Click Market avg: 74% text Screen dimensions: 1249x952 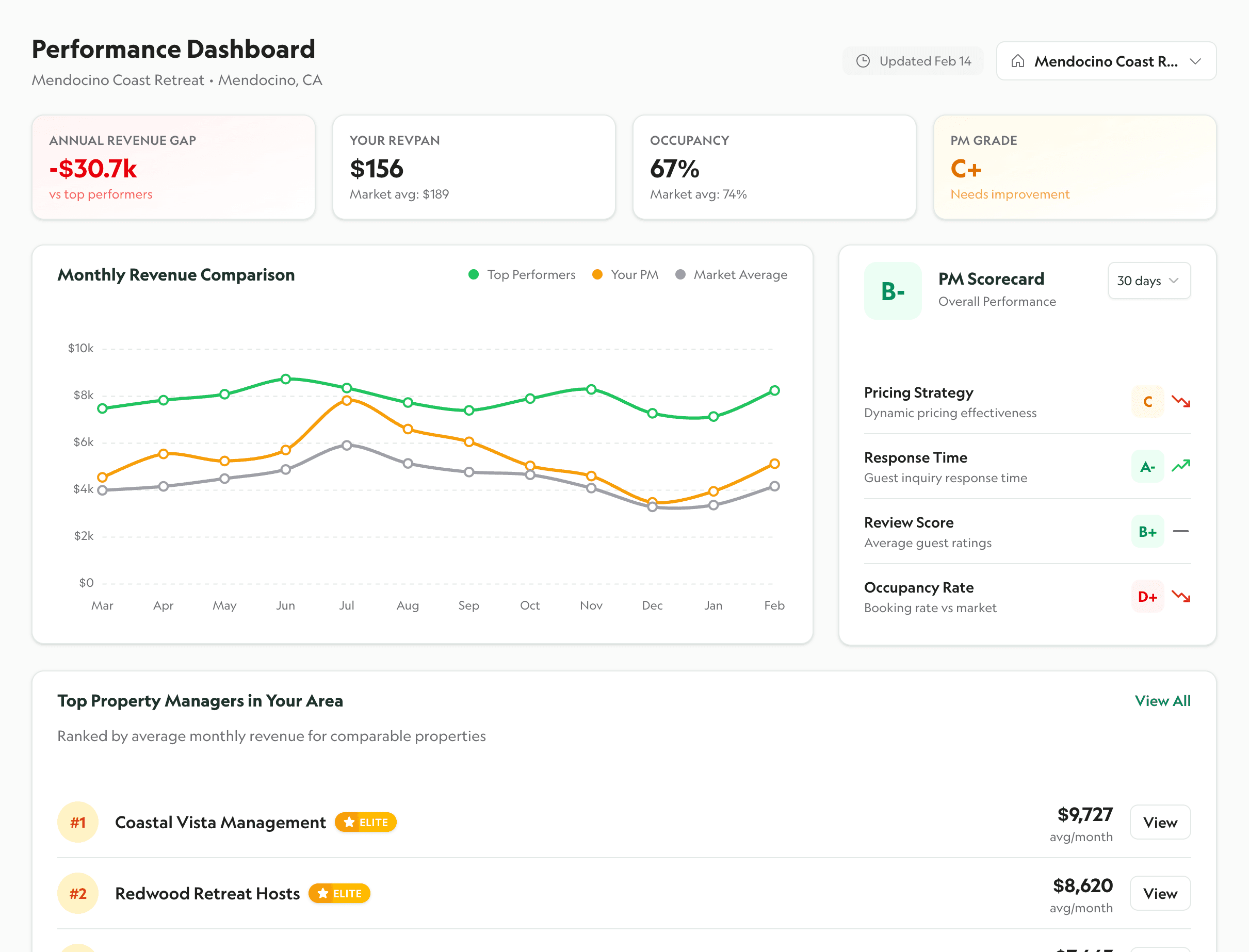pyautogui.click(x=698, y=194)
